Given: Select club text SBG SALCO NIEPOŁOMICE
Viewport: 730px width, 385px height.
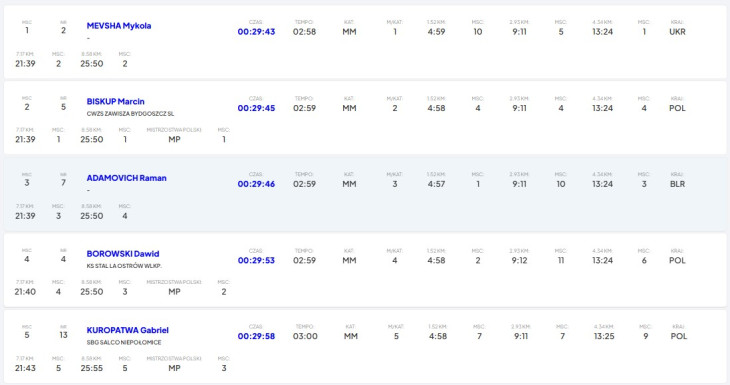Looking at the screenshot, I should click(x=124, y=342).
